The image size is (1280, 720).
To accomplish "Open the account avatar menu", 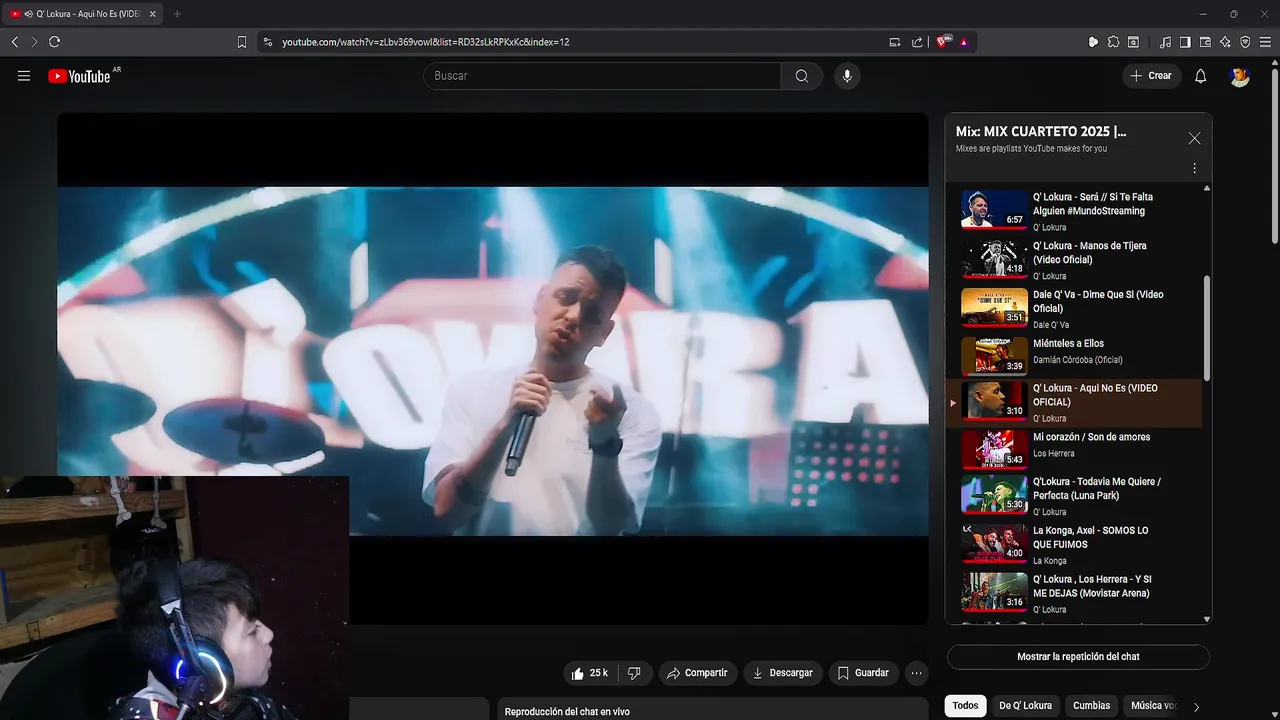I will (x=1240, y=76).
